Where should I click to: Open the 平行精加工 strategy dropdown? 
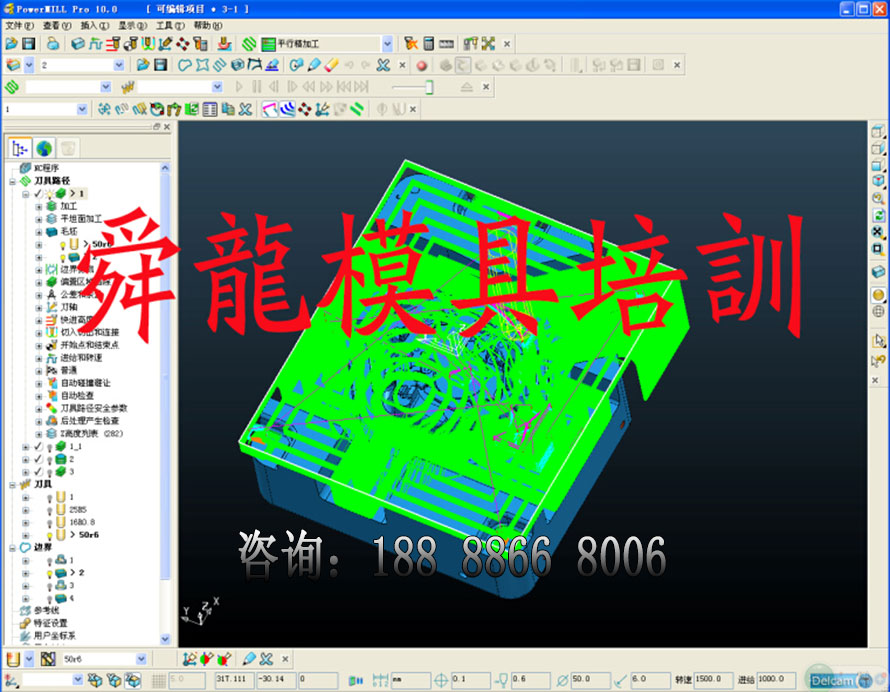(387, 44)
